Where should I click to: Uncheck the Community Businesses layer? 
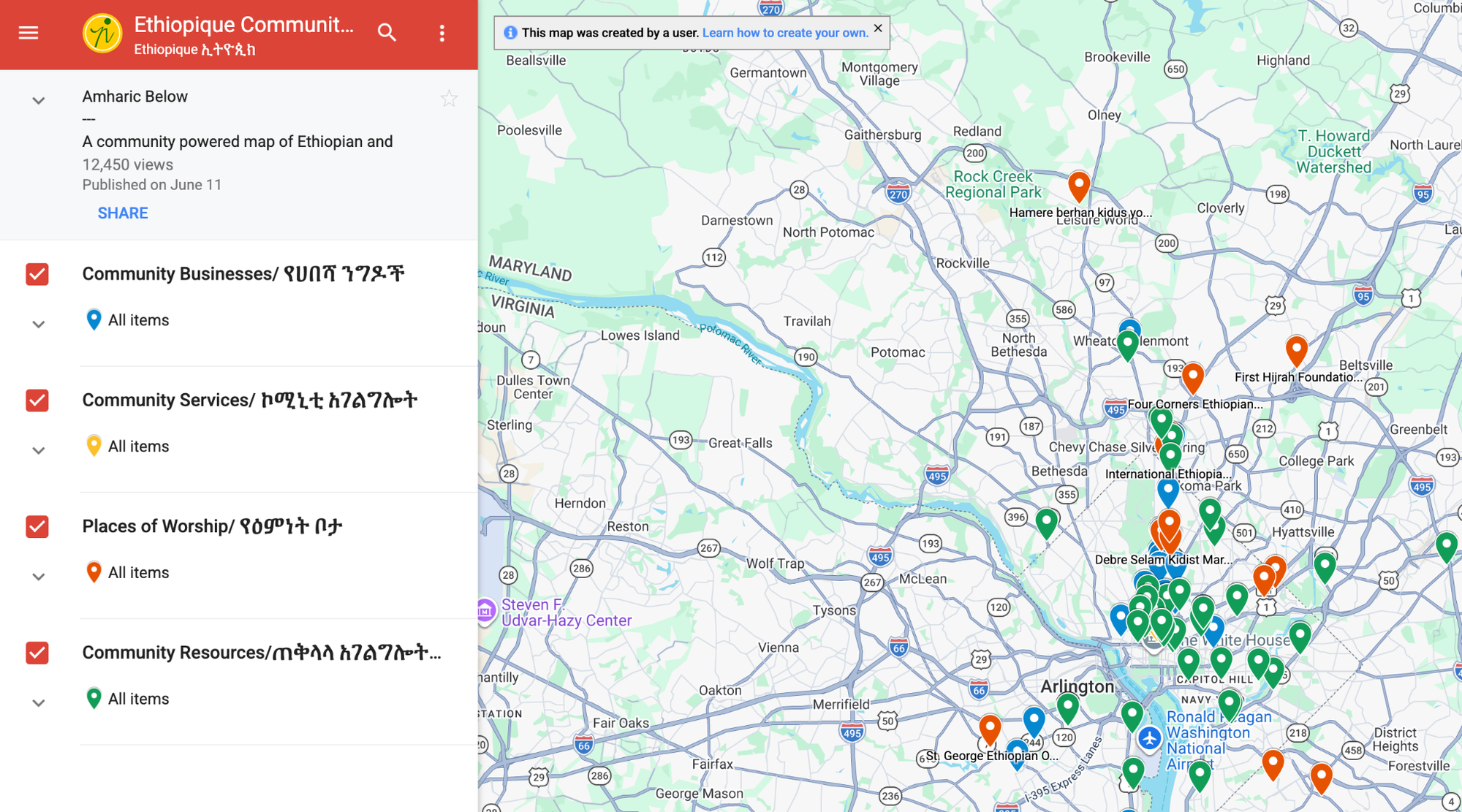(x=37, y=274)
